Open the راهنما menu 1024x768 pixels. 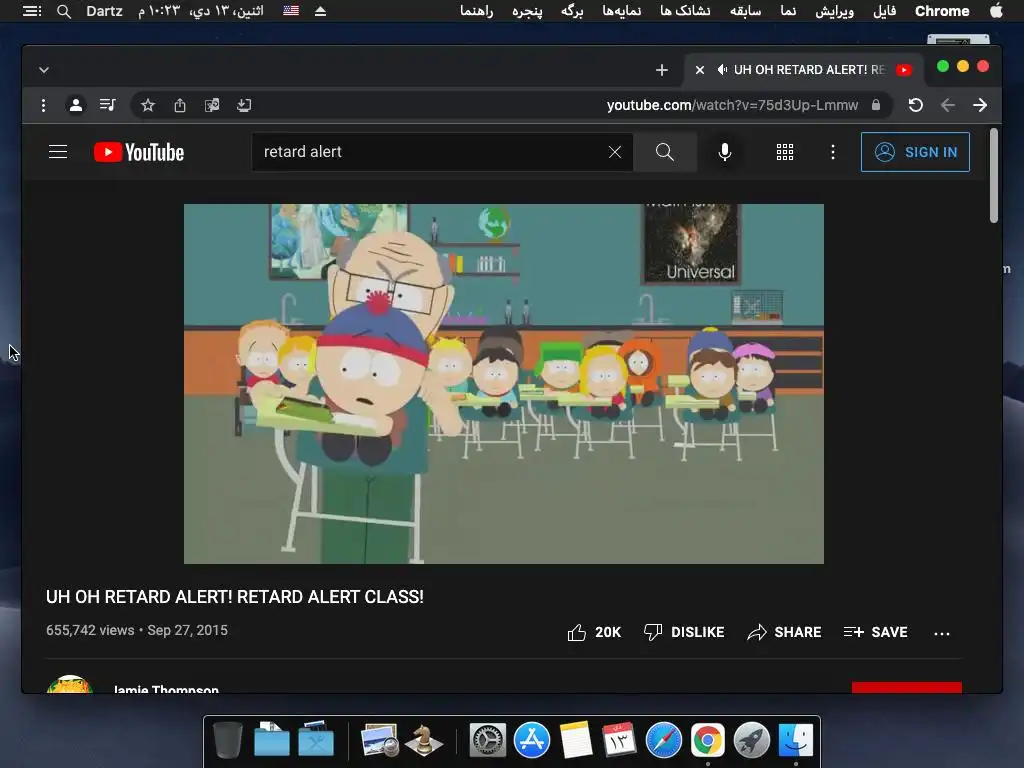(477, 11)
